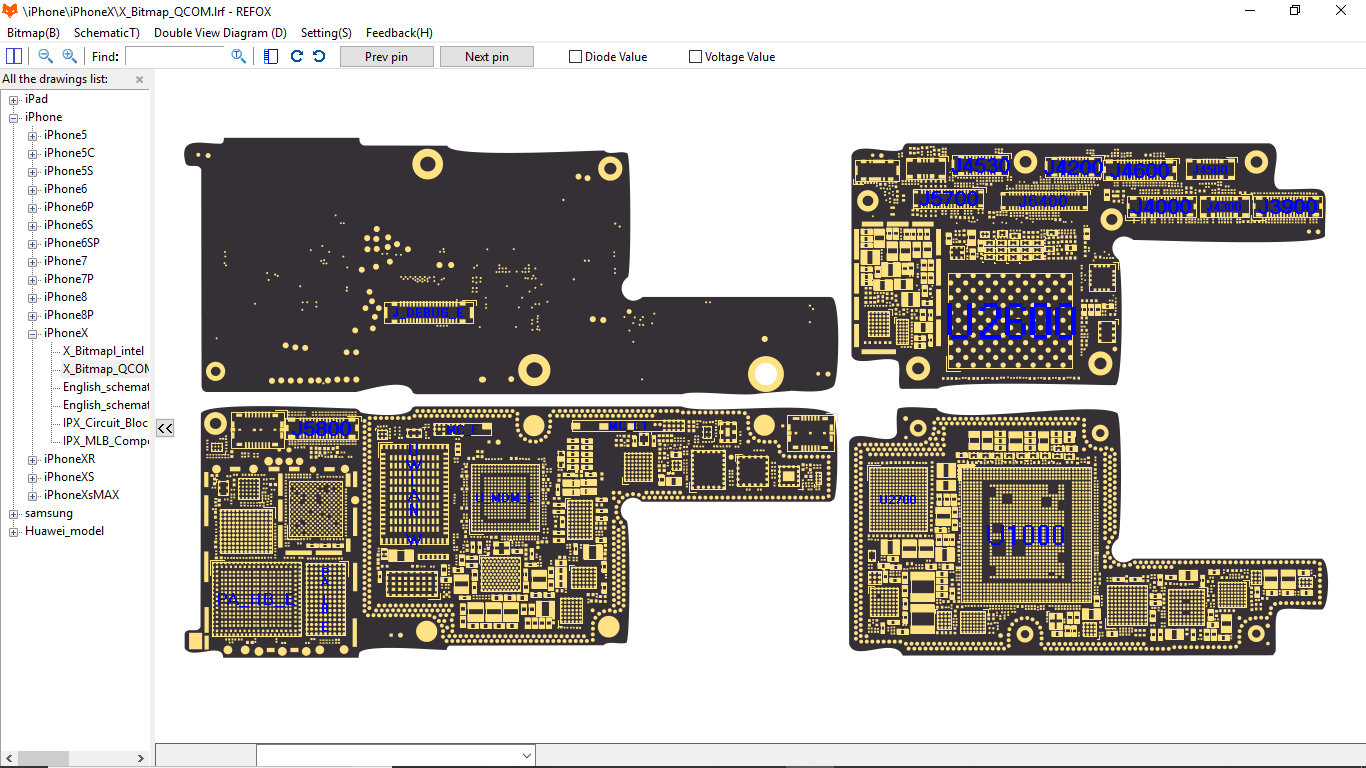Expand the Huawei_model tree node

(x=14, y=531)
